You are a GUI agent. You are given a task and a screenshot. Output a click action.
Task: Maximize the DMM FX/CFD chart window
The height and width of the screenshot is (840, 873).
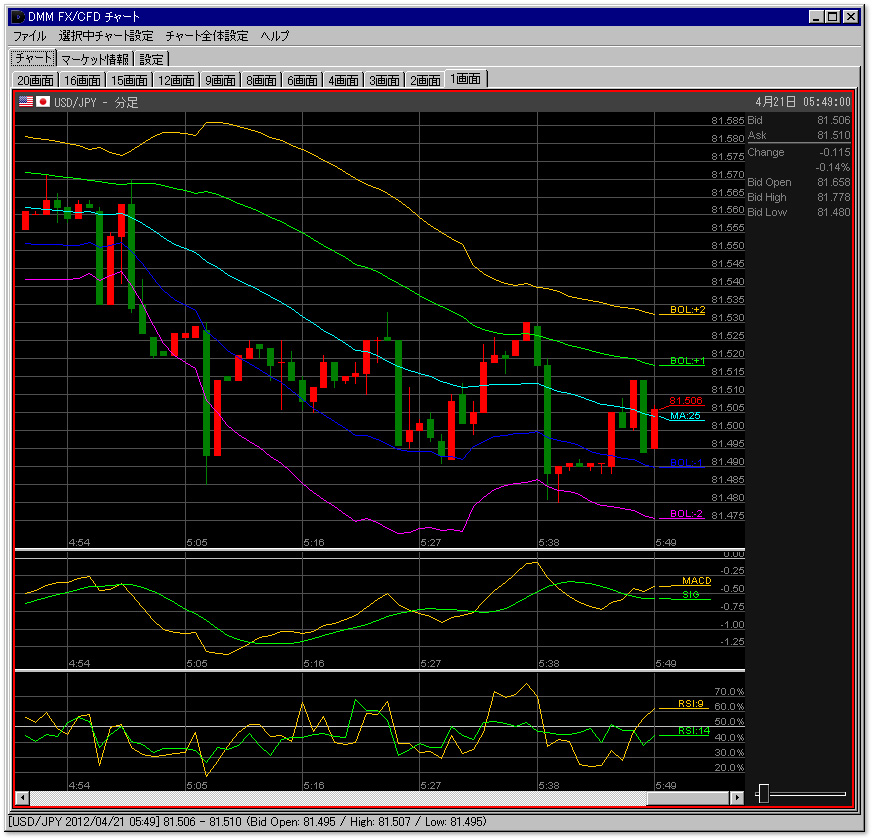click(832, 17)
